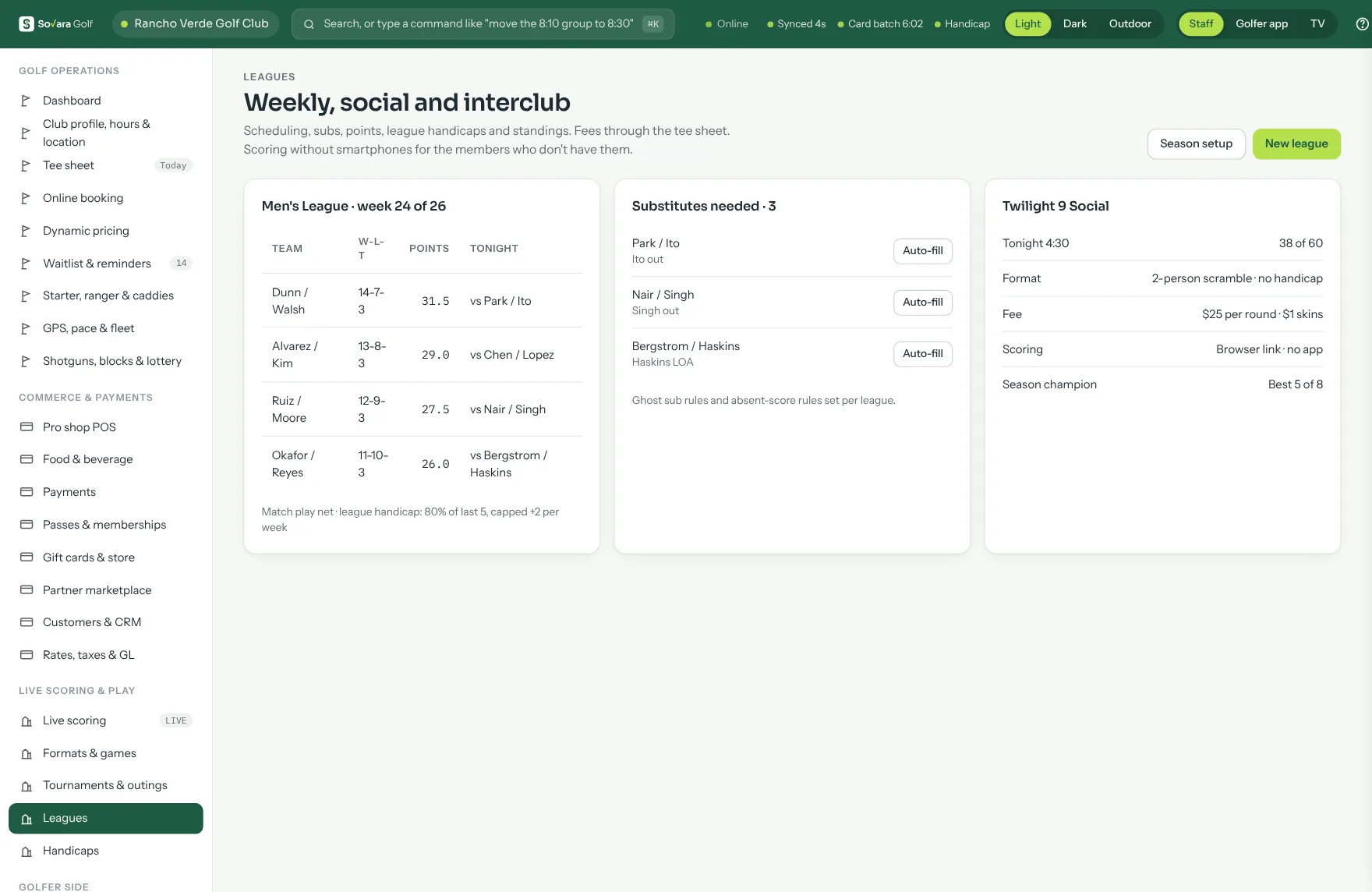
Task: Click the Live scoring sidebar icon
Action: point(27,721)
